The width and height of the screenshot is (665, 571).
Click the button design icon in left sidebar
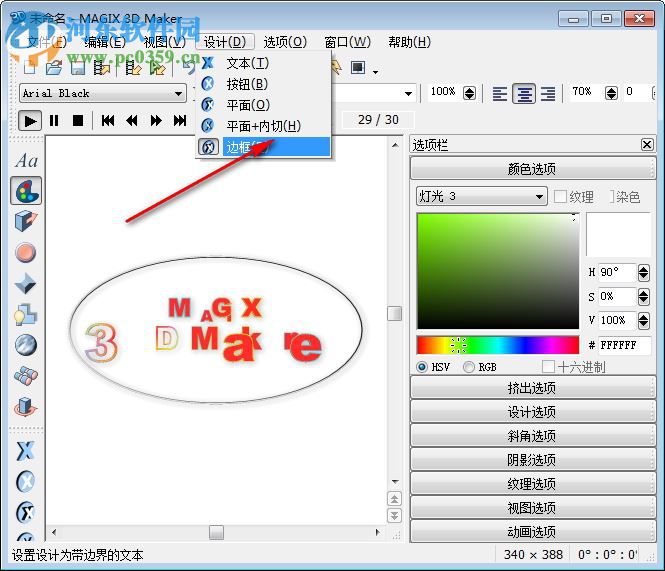click(25, 481)
